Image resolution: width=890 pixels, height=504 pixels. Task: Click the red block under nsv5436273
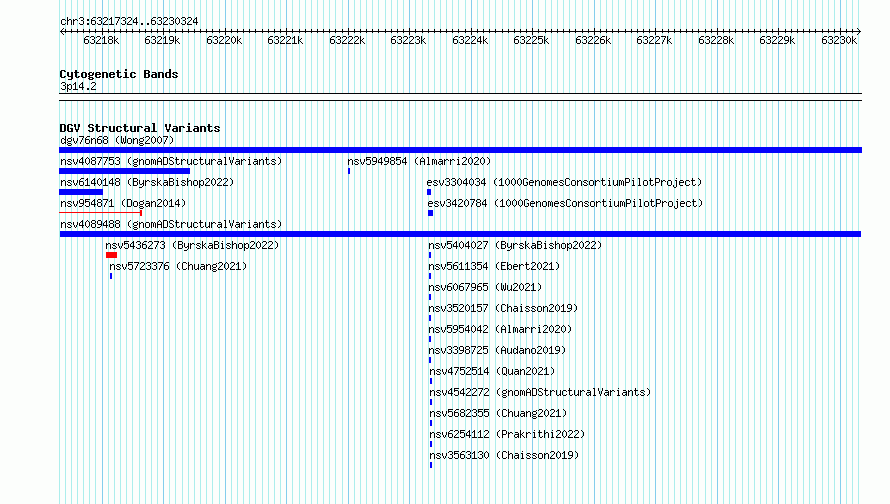[x=111, y=255]
